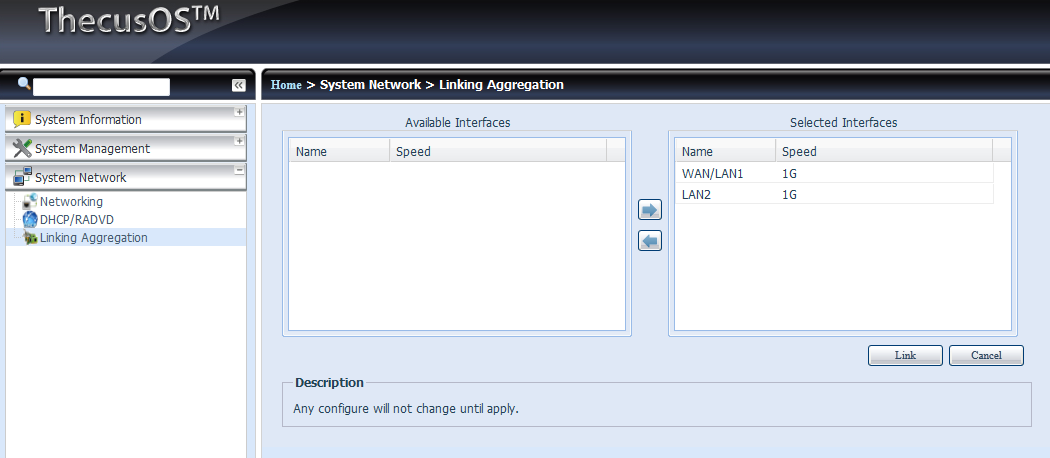
Task: Click the move-left arrow between interface lists
Action: point(650,241)
